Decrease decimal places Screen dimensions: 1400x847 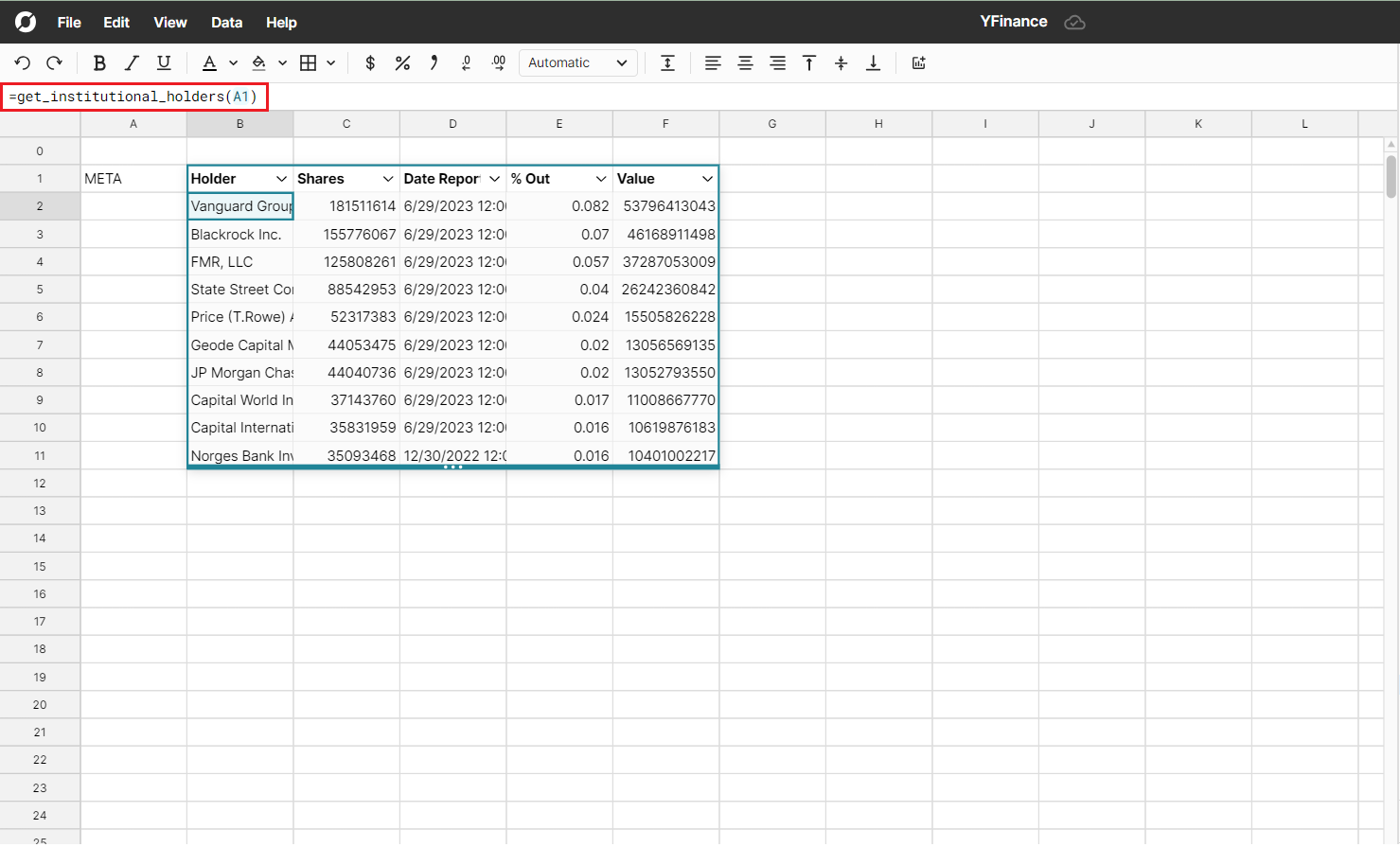click(x=466, y=63)
